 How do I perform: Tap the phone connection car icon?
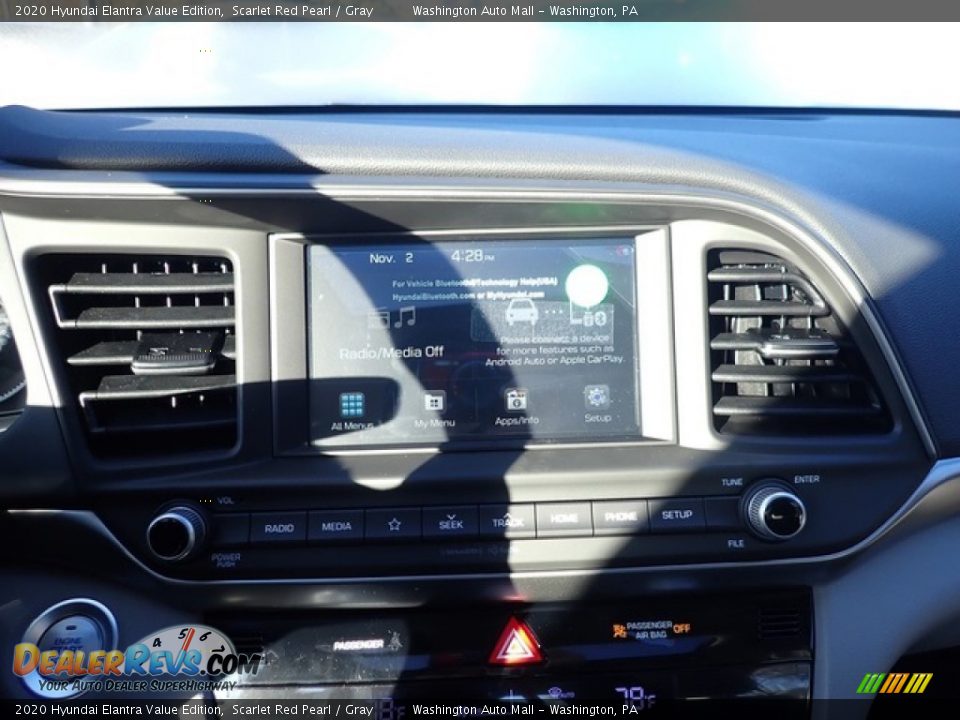point(522,312)
